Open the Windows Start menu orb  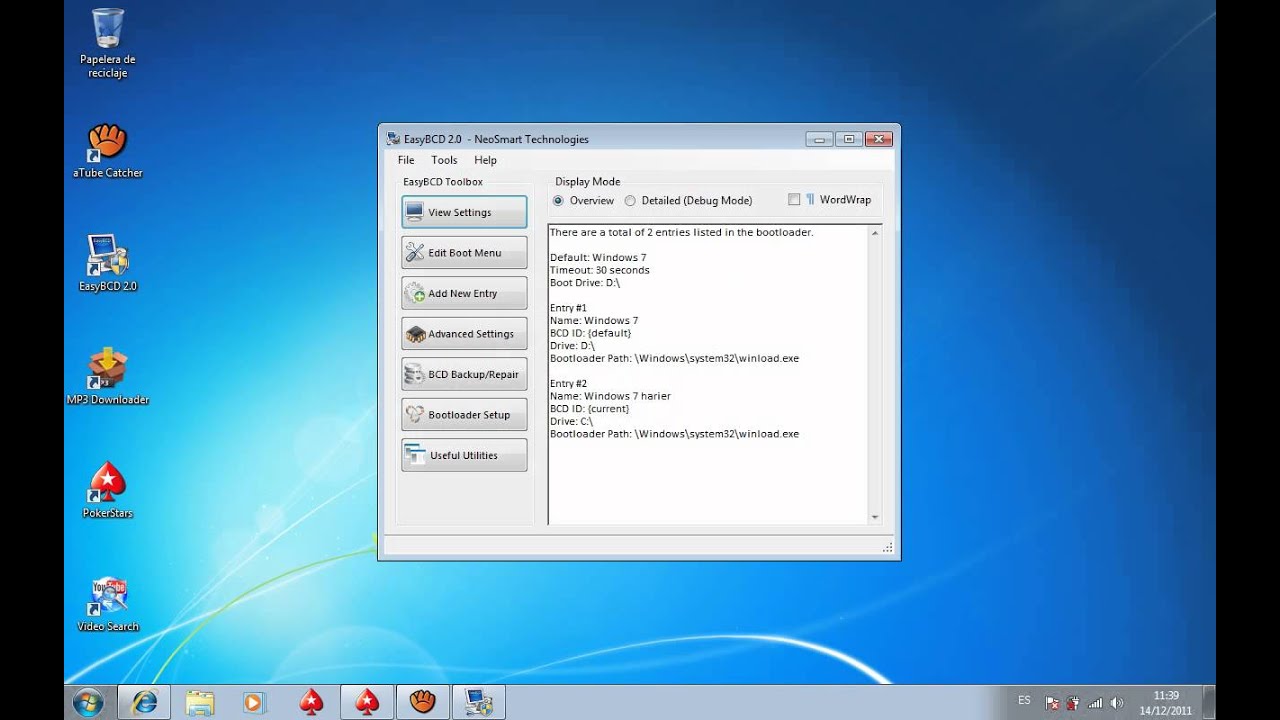coord(87,702)
